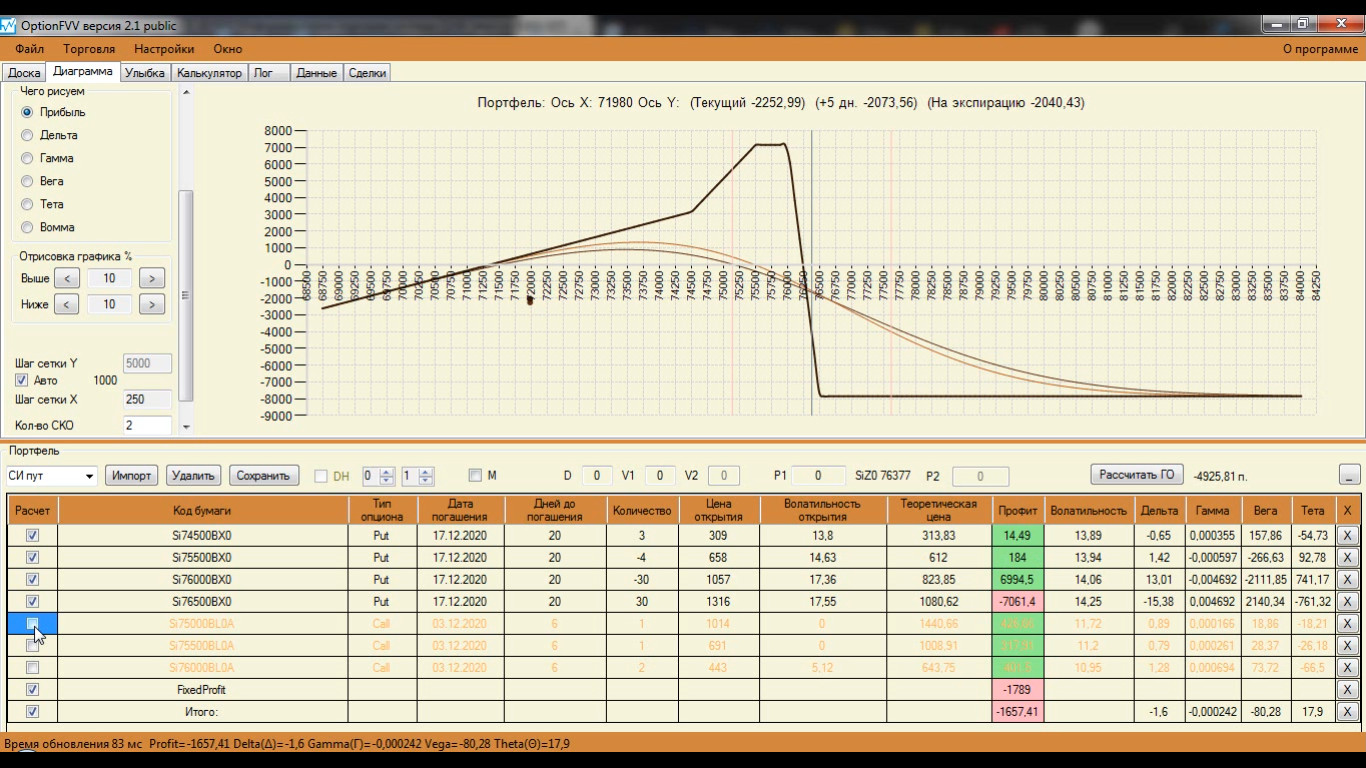Toggle the Авто grid step checkbox
The image size is (1366, 768).
22,380
